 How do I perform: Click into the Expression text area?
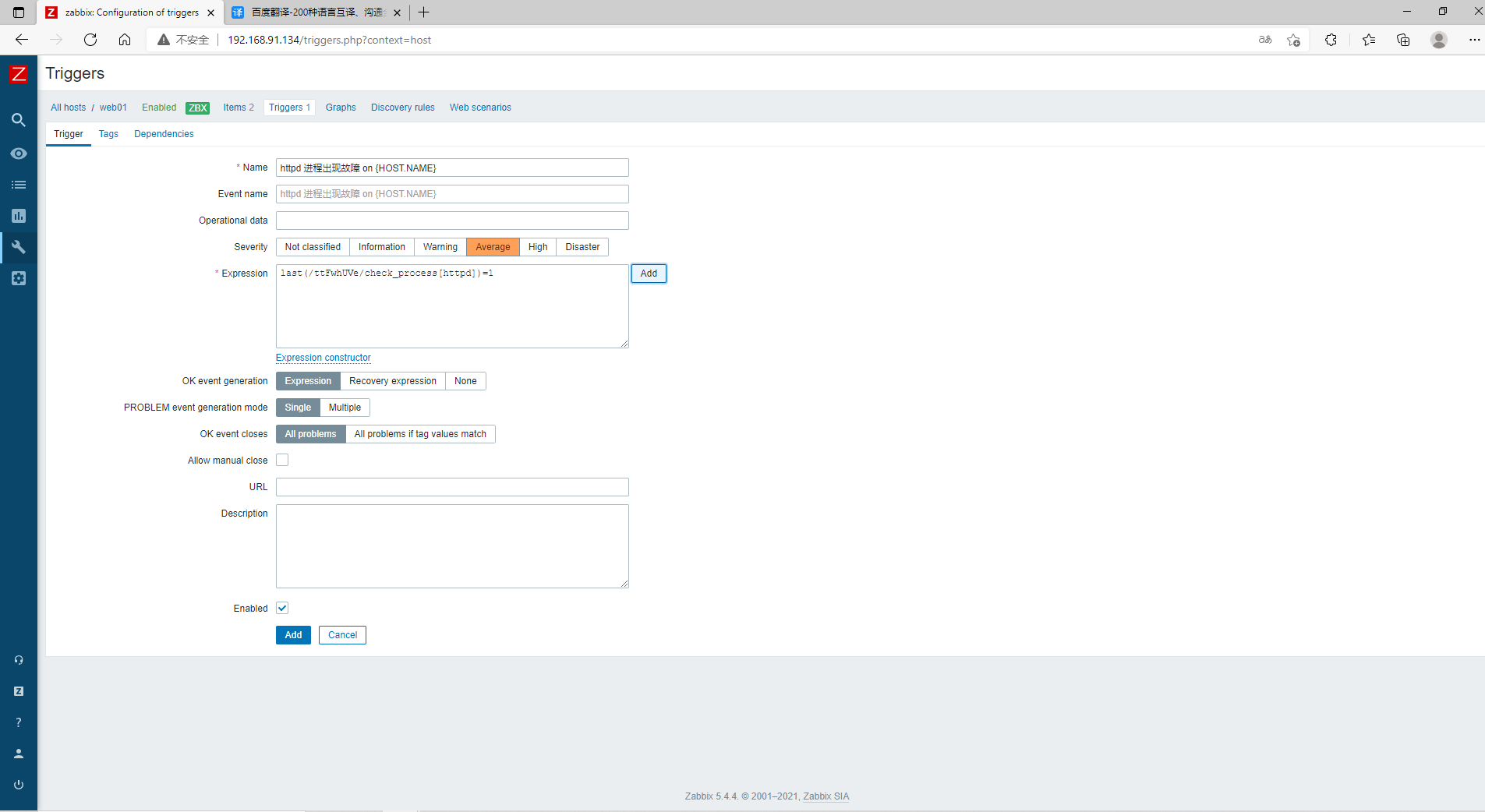(452, 306)
